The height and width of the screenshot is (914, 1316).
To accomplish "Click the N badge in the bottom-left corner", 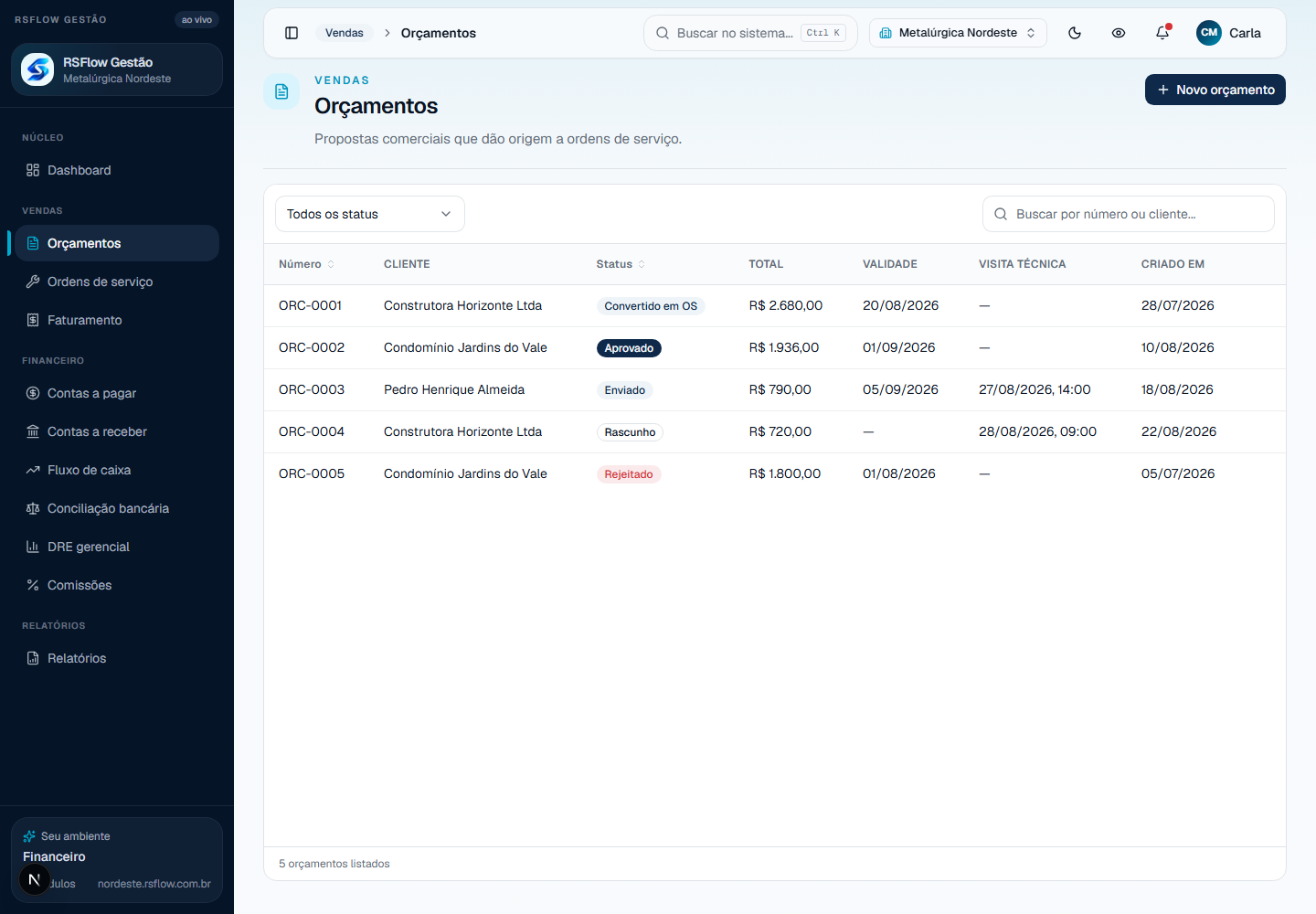I will (x=35, y=879).
